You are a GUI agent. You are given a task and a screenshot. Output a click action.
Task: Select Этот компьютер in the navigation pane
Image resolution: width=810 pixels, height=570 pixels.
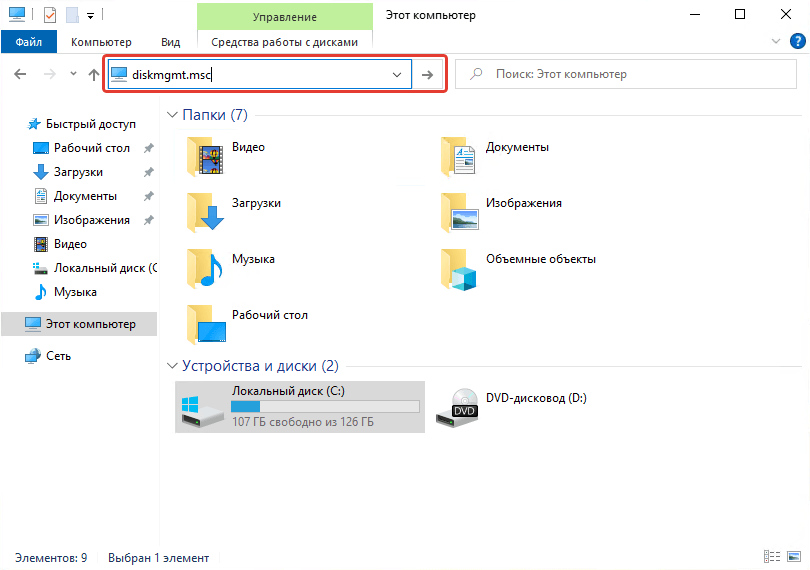(x=79, y=324)
